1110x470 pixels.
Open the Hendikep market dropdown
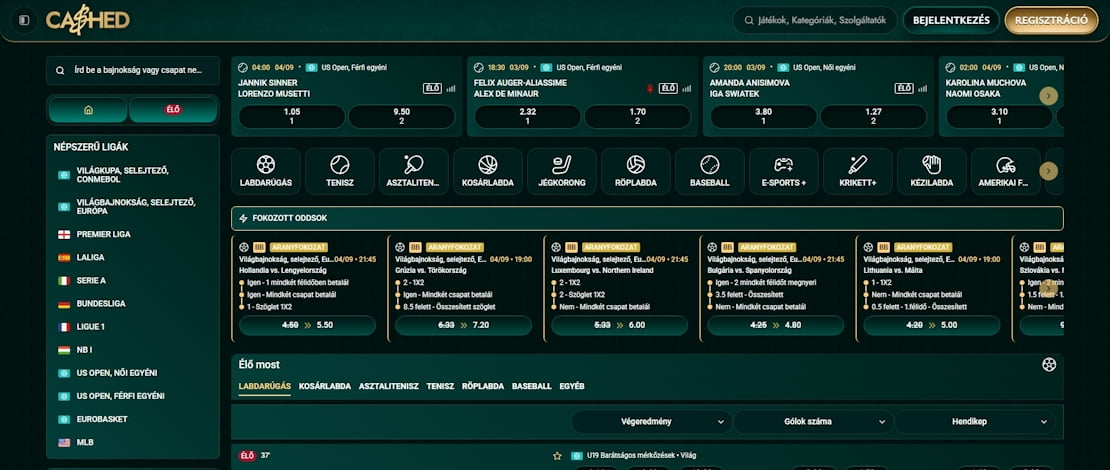tap(975, 422)
